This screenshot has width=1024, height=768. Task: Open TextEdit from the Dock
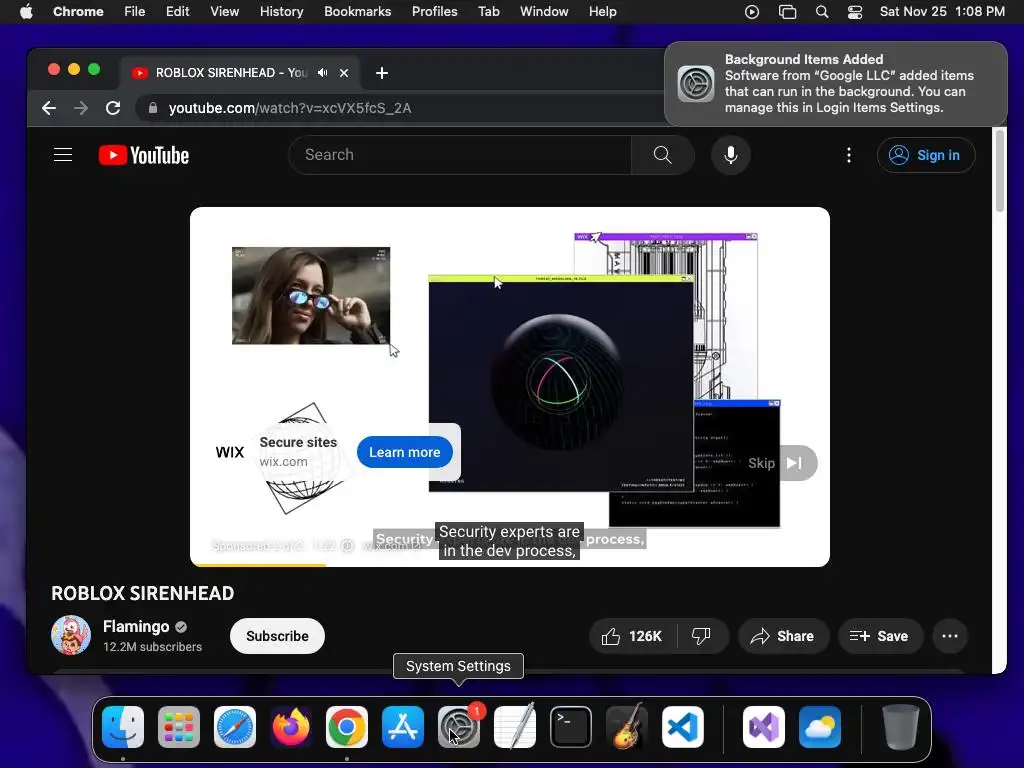click(515, 727)
